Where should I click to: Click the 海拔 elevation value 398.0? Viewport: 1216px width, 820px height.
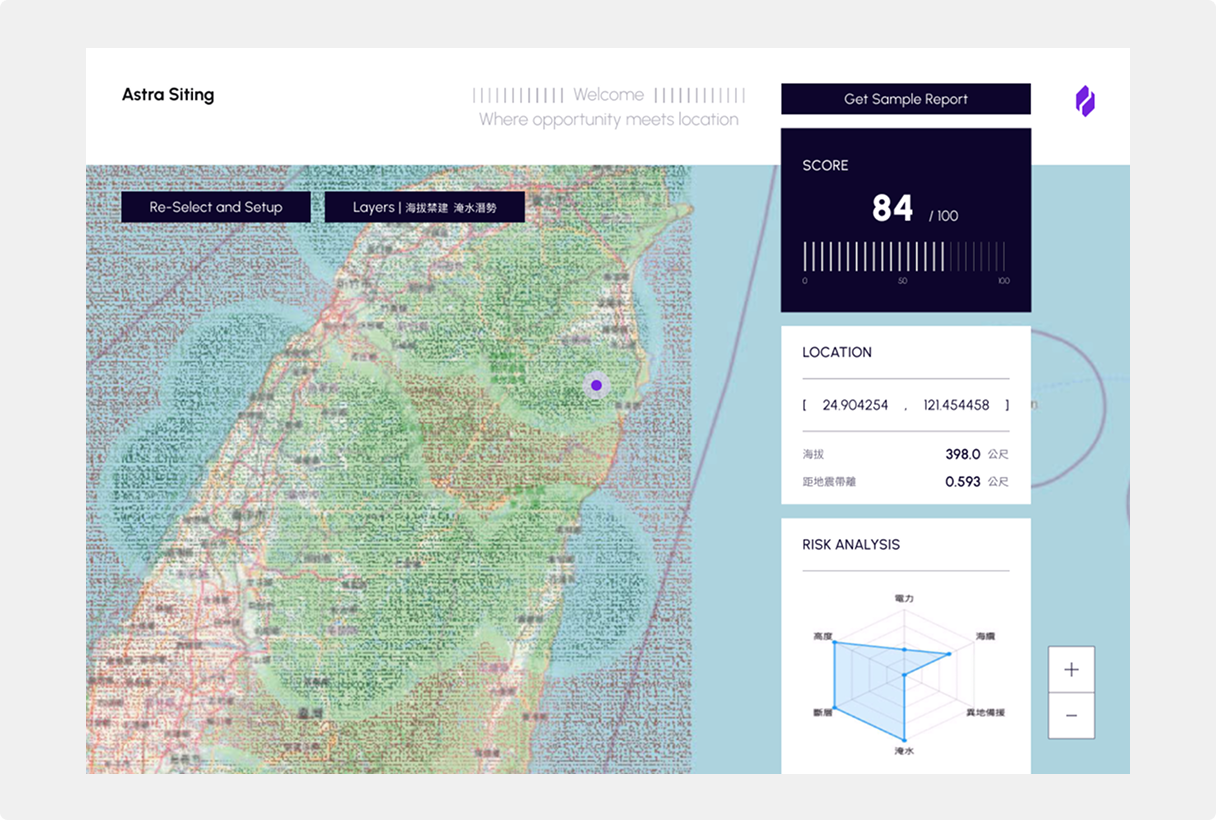tap(962, 454)
